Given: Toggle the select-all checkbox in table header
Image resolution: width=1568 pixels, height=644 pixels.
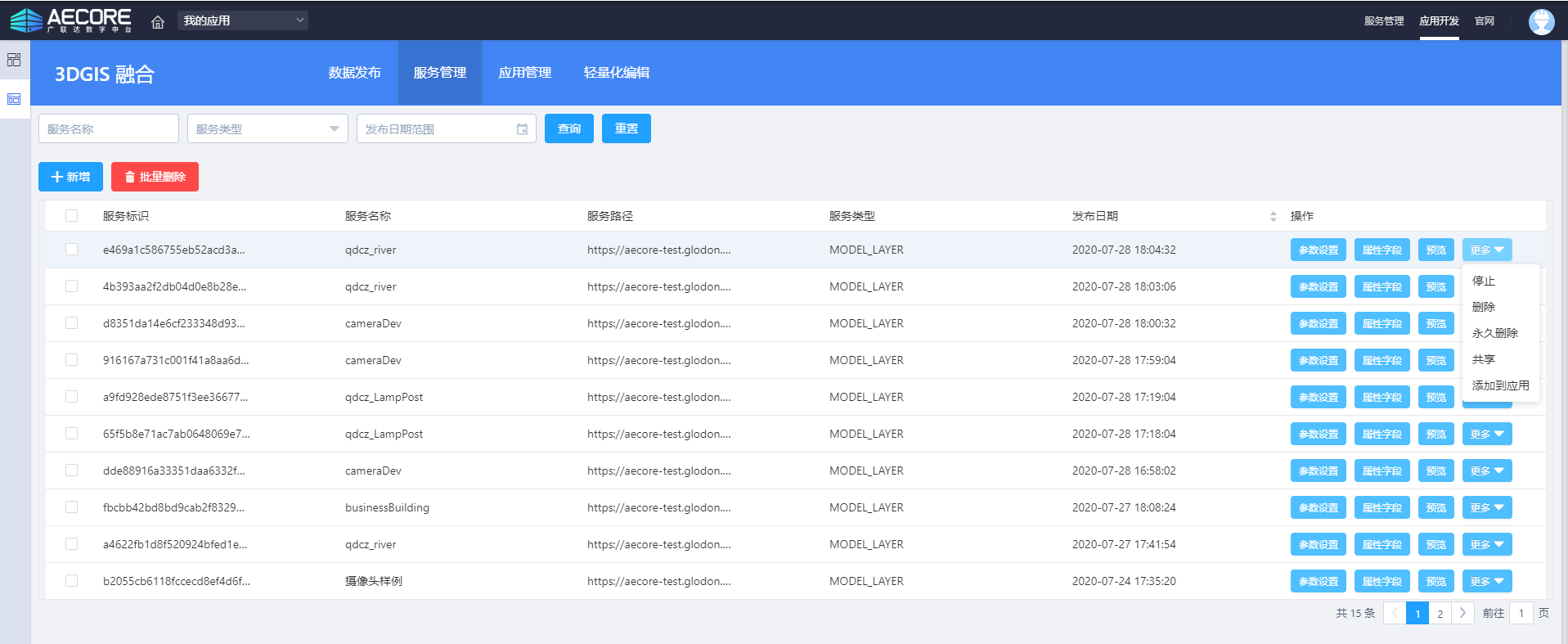Looking at the screenshot, I should [x=72, y=216].
